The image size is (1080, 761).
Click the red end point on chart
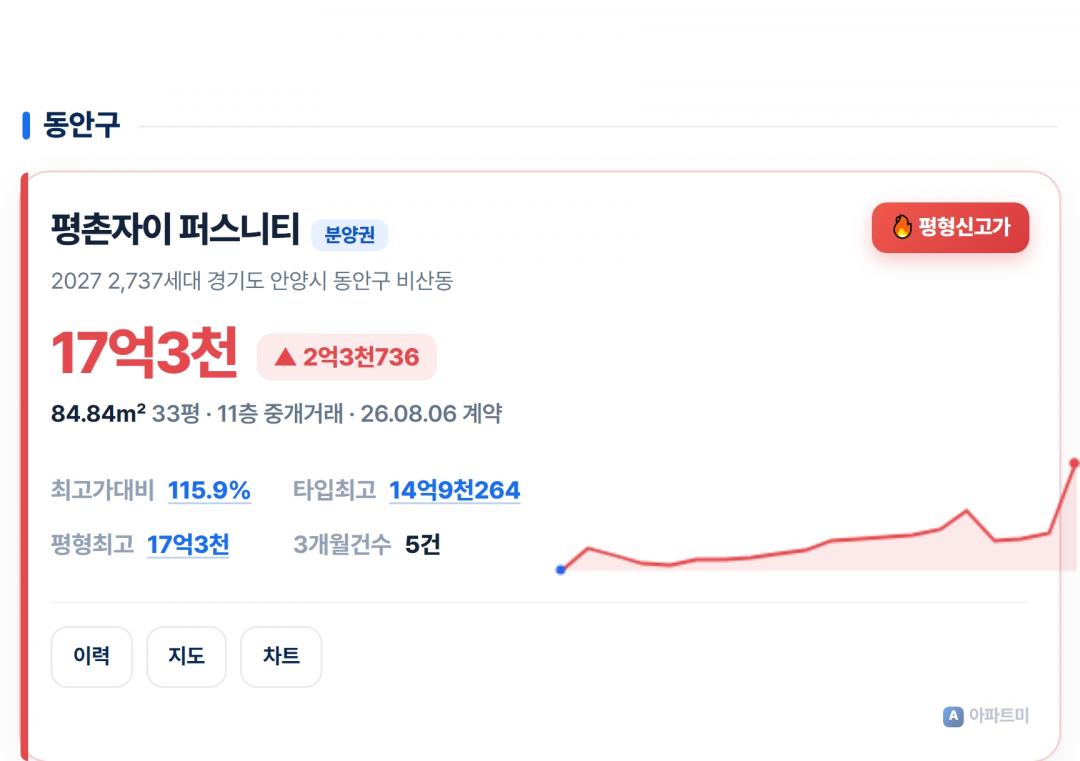pyautogui.click(x=1074, y=463)
